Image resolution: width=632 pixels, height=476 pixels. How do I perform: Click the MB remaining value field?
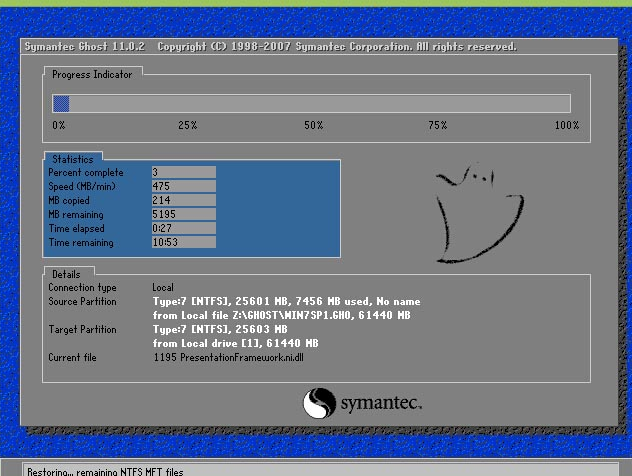point(183,214)
